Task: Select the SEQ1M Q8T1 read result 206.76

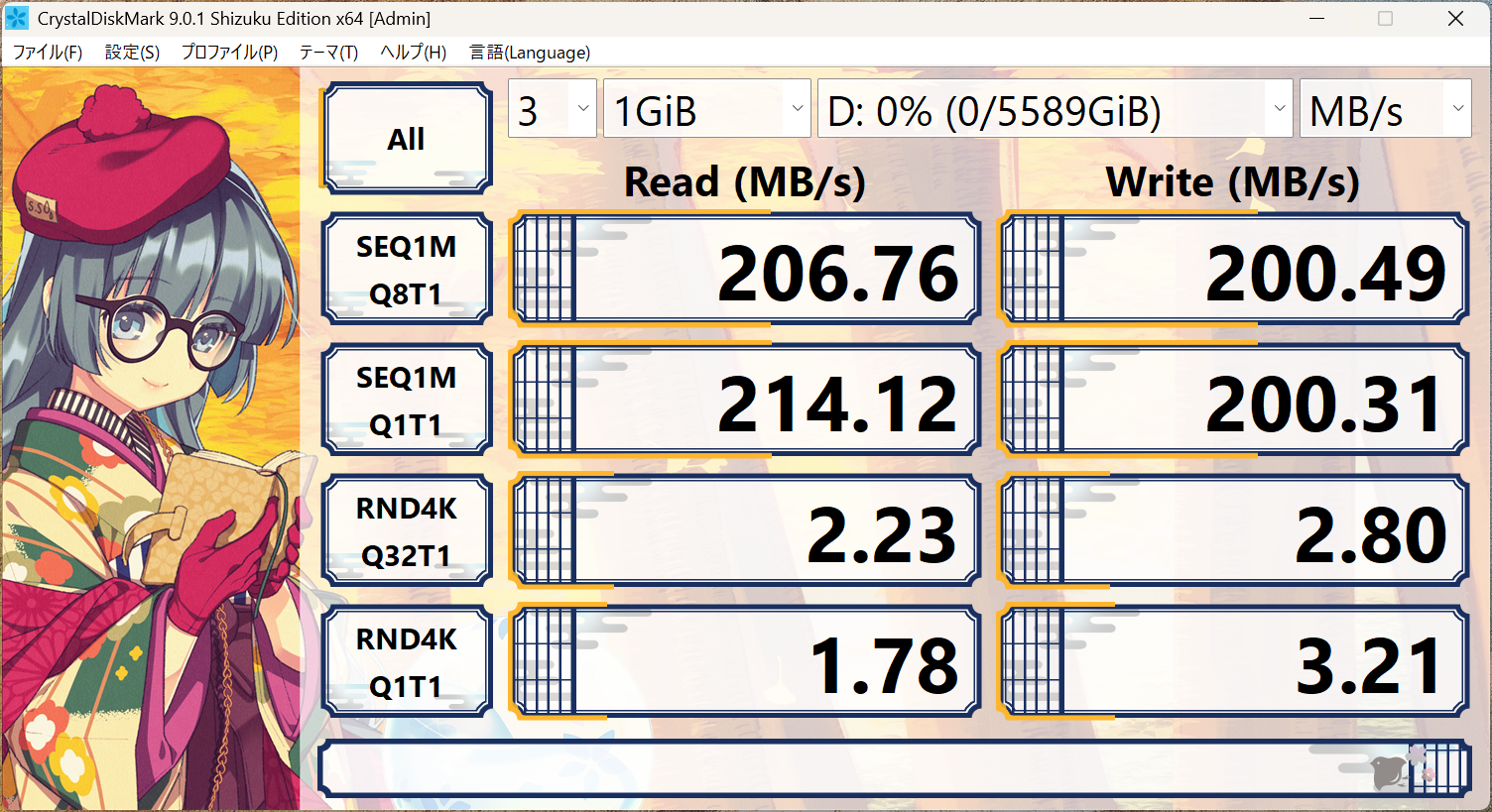Action: (744, 269)
